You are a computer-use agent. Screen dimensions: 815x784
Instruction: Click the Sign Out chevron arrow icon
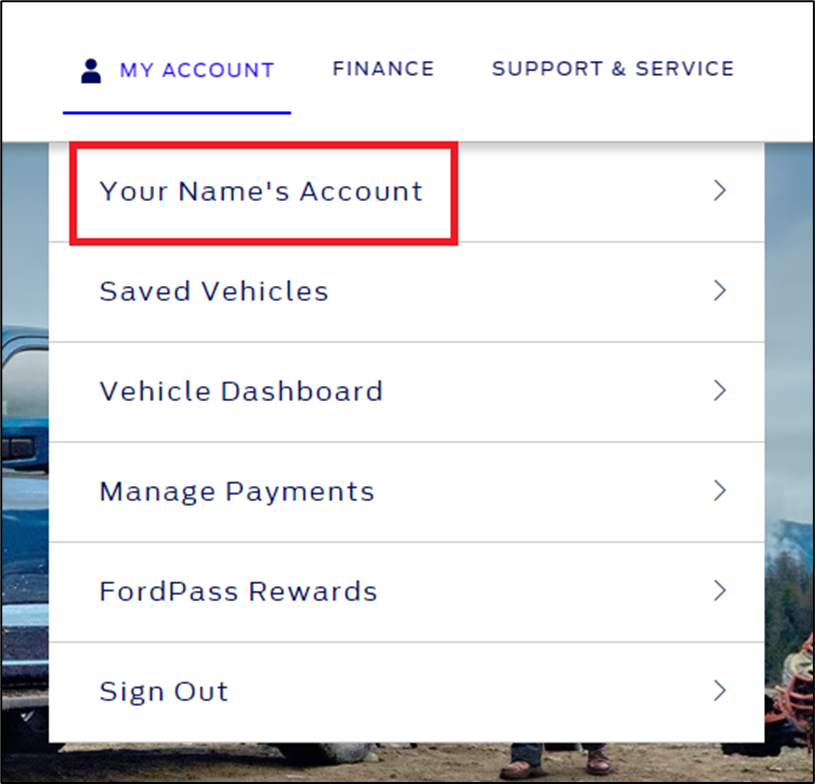(720, 691)
